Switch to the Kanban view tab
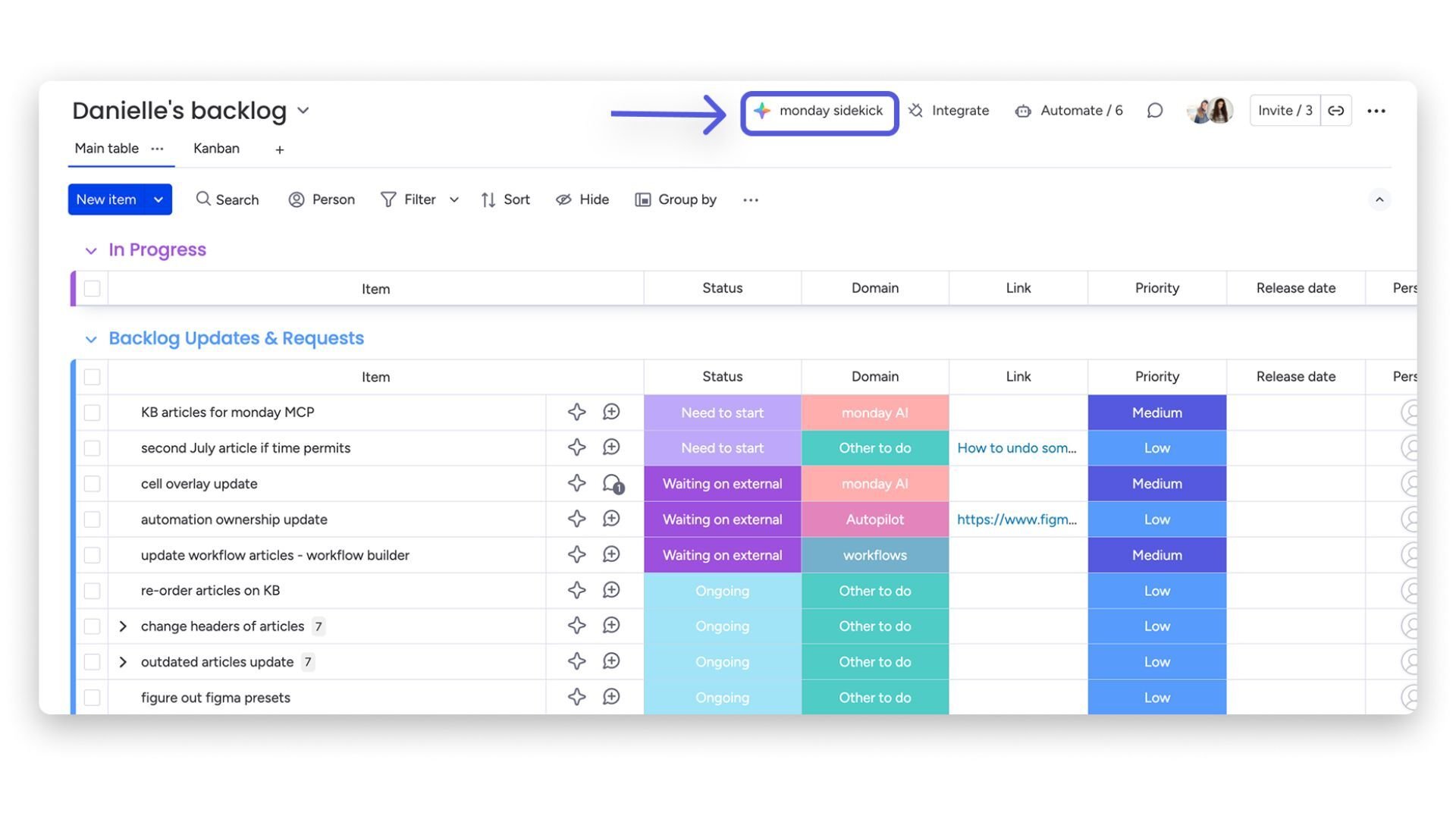Screen dimensions: 1456x819 (x=216, y=149)
